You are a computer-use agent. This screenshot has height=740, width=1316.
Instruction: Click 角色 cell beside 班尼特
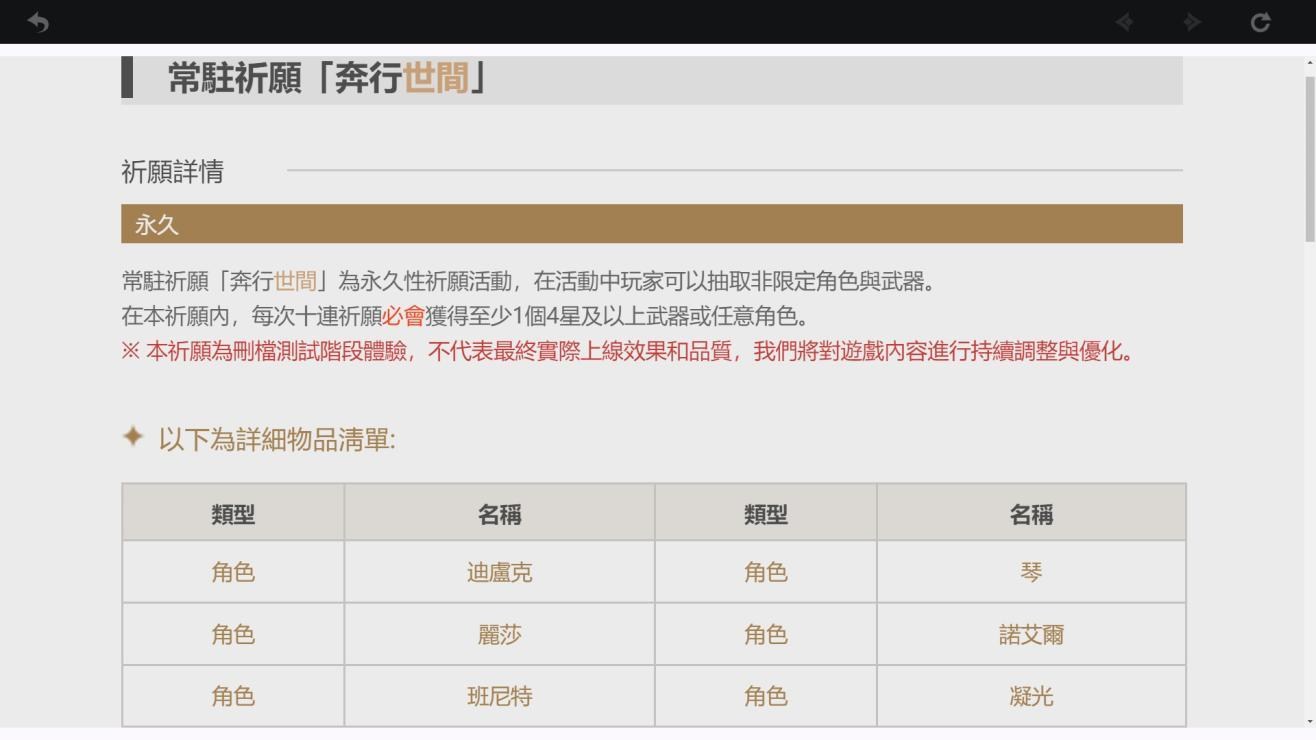[x=233, y=696]
